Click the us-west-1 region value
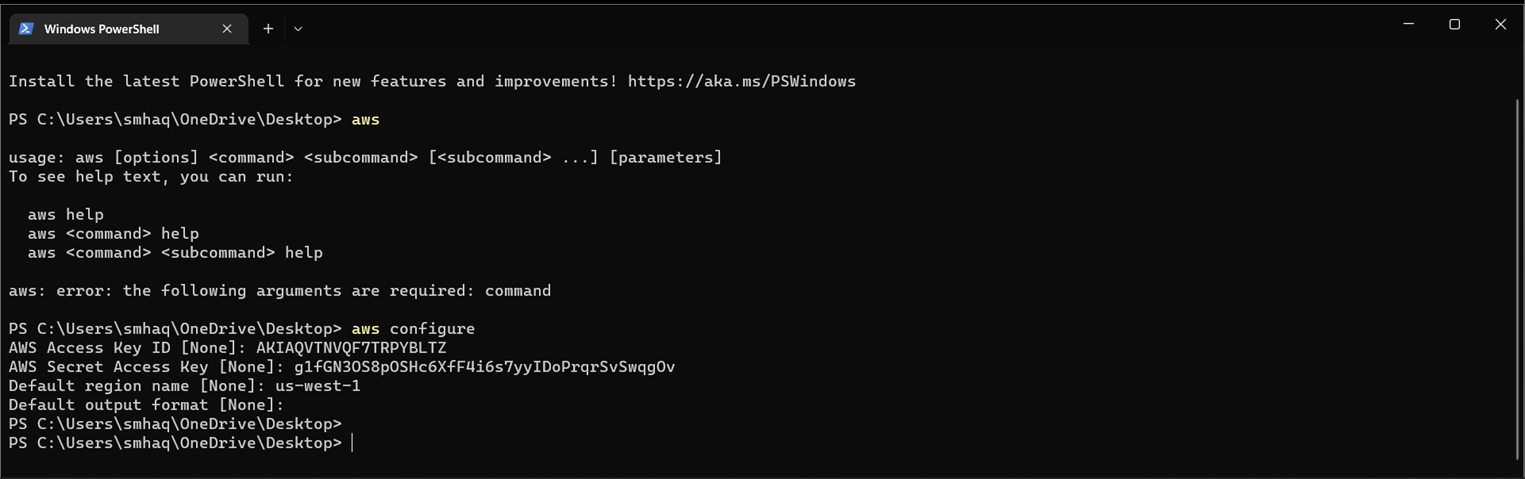Image resolution: width=1525 pixels, height=479 pixels. pyautogui.click(x=318, y=386)
